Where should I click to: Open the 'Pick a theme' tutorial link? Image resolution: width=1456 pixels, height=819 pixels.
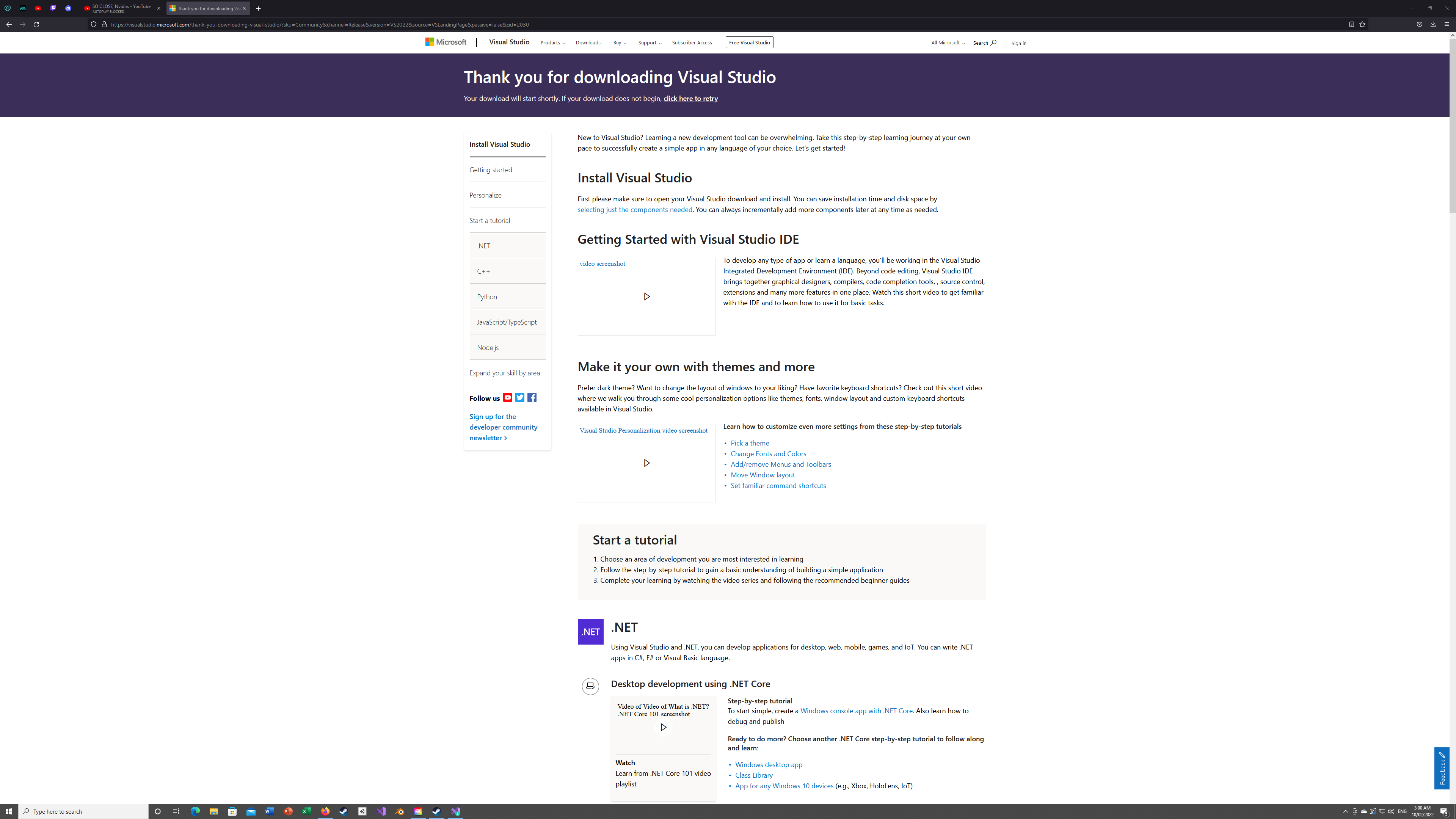point(750,443)
